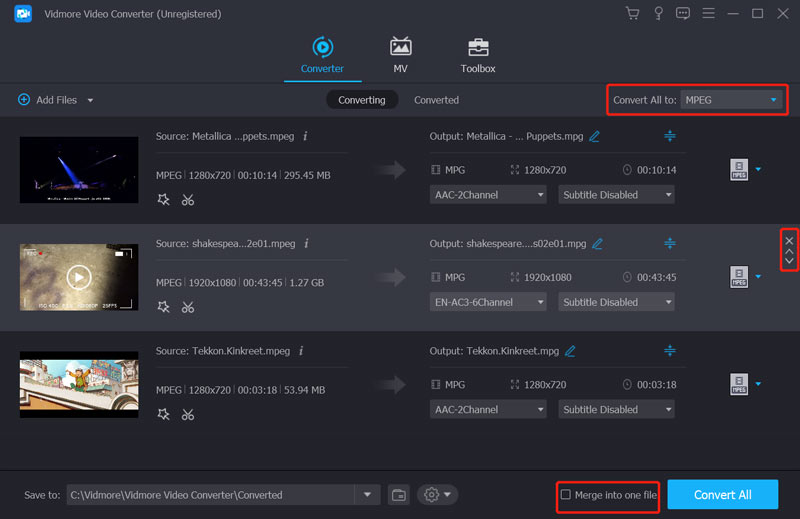
Task: Switch to the Converted list
Action: tap(436, 100)
